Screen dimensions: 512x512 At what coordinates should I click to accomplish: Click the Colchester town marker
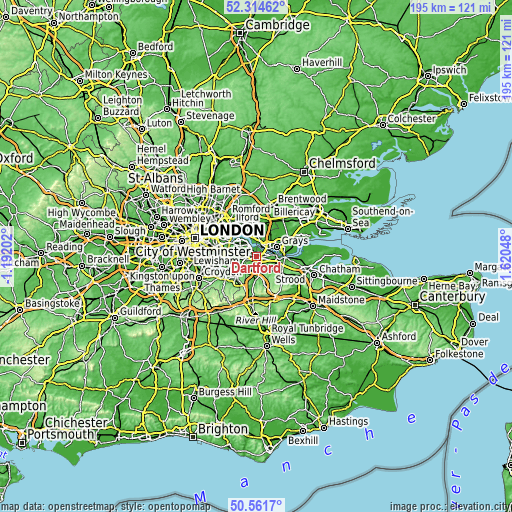pos(383,125)
